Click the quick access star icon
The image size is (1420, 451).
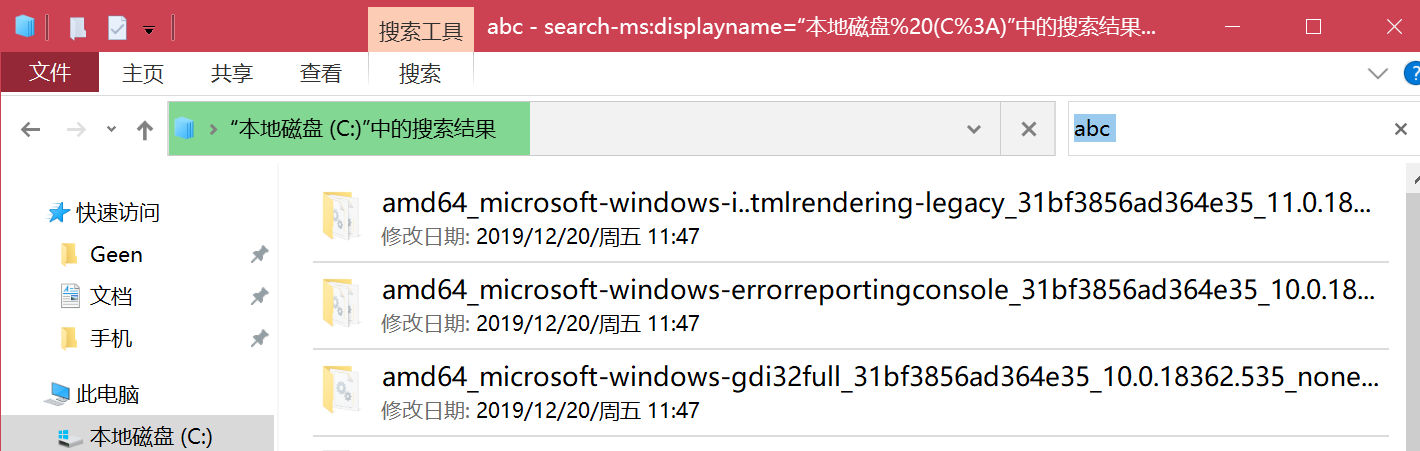tap(59, 212)
